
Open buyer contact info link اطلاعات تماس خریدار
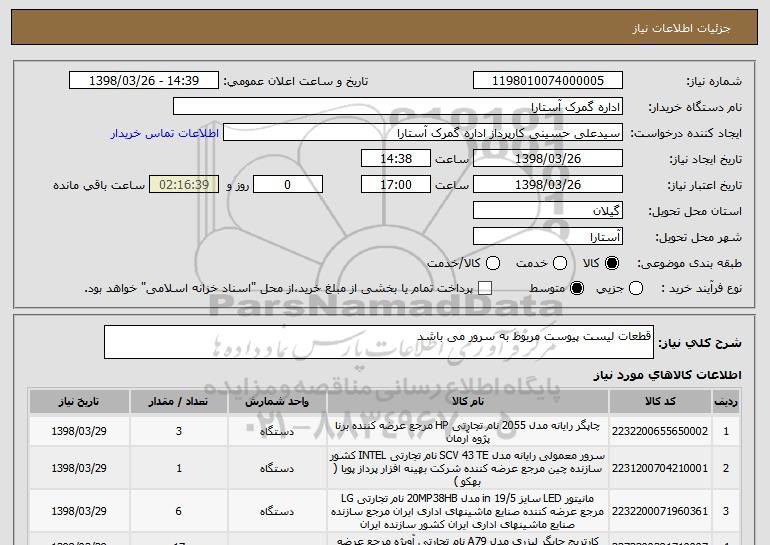(x=165, y=133)
